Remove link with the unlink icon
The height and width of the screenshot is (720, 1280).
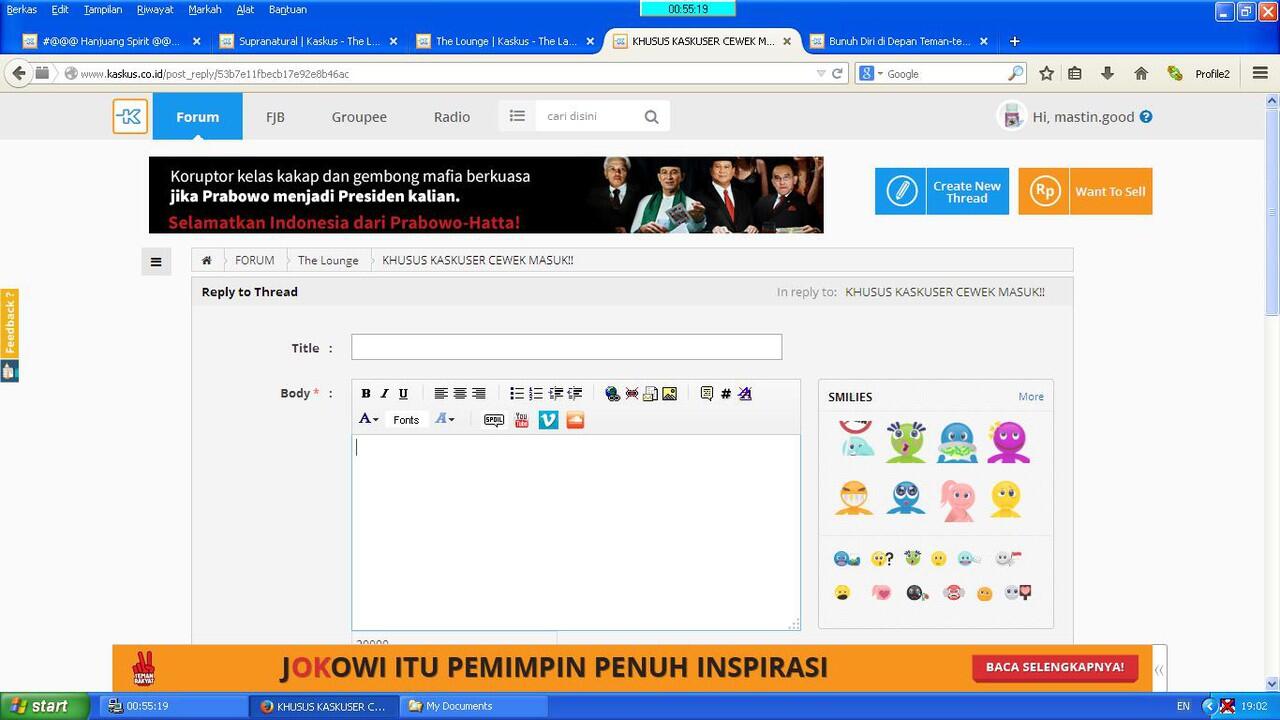(x=632, y=394)
